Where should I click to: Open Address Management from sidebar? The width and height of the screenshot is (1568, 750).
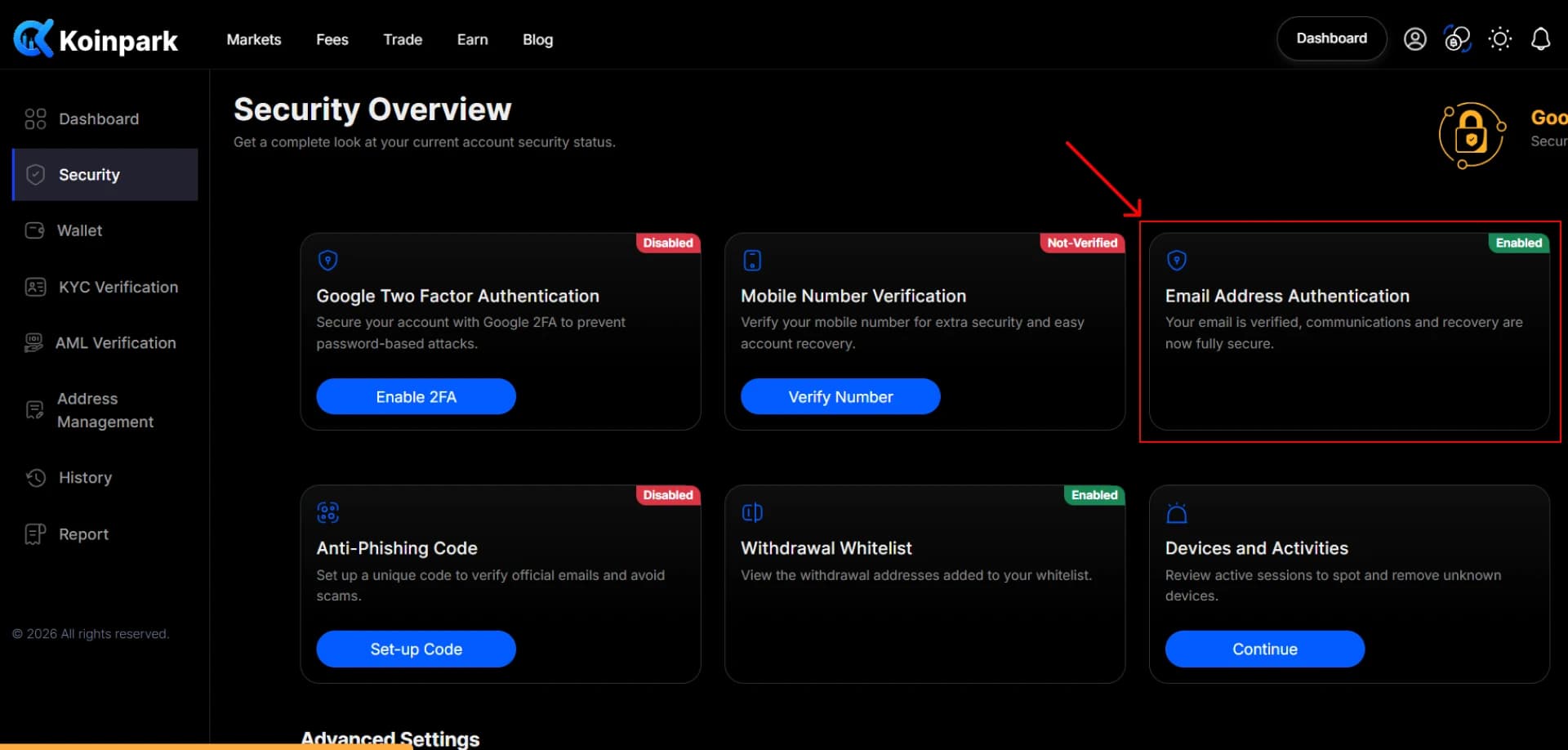(x=105, y=410)
